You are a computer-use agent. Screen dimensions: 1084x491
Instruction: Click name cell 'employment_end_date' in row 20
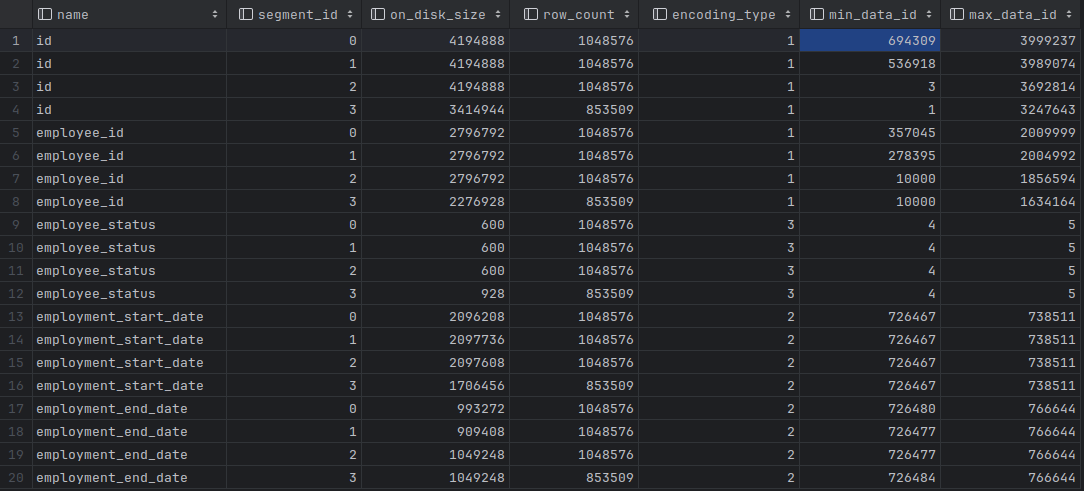point(129,478)
